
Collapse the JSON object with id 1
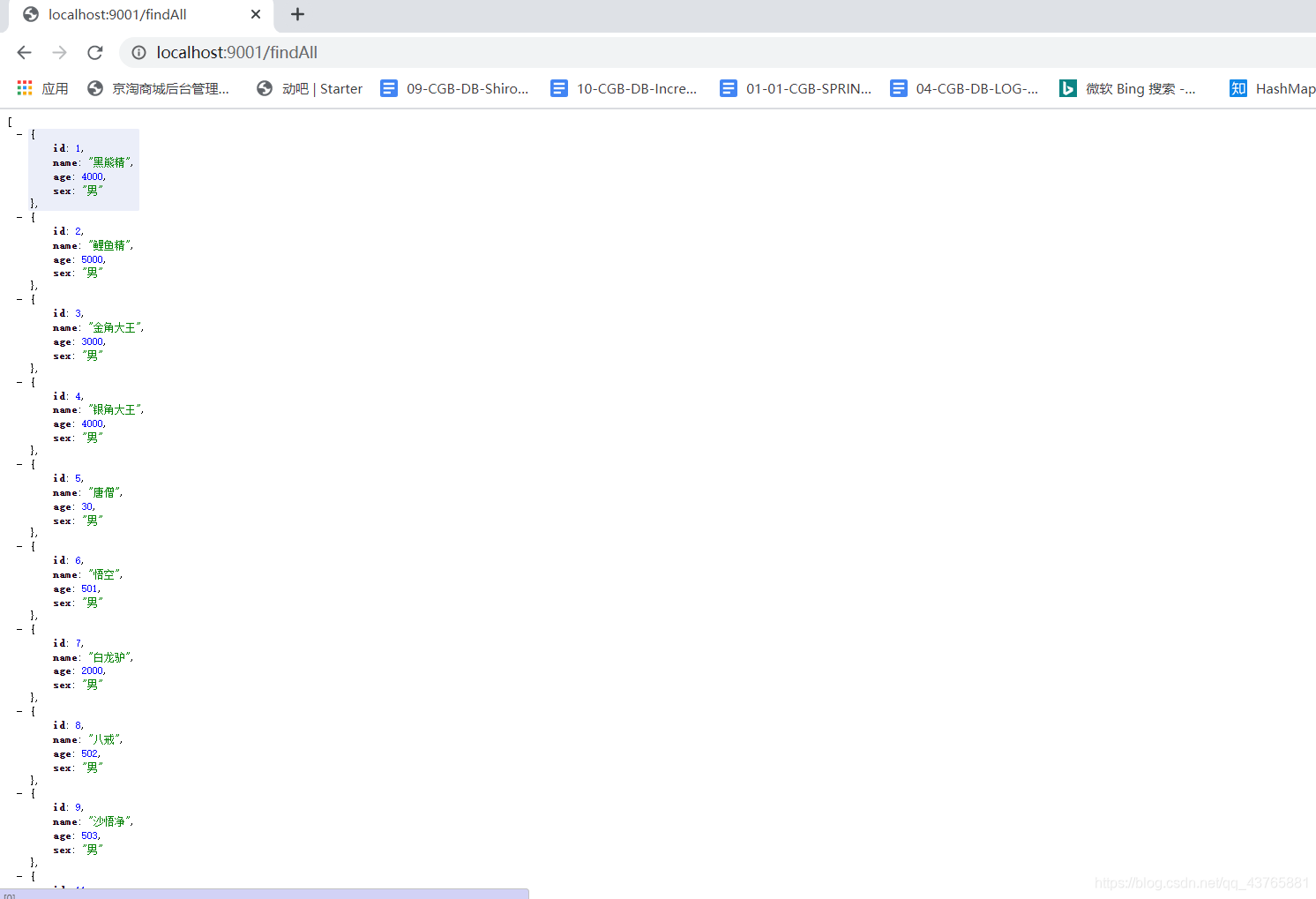click(19, 135)
